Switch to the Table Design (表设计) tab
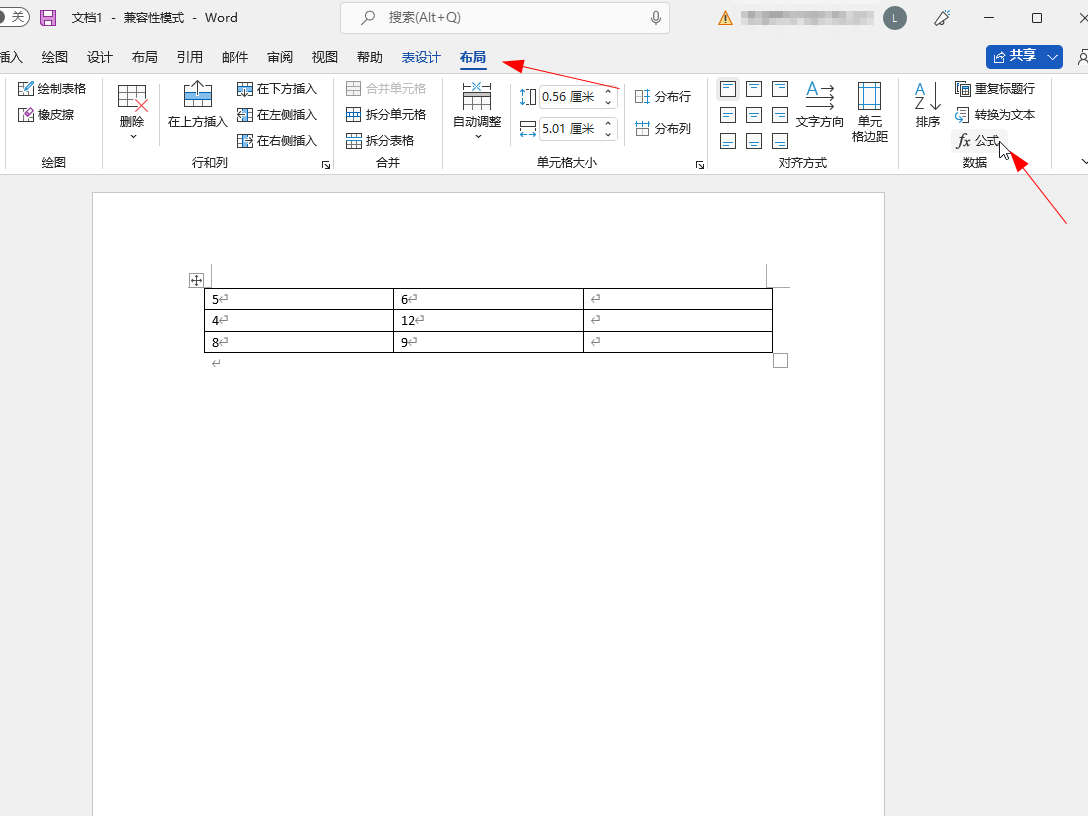Viewport: 1088px width, 816px height. tap(421, 58)
